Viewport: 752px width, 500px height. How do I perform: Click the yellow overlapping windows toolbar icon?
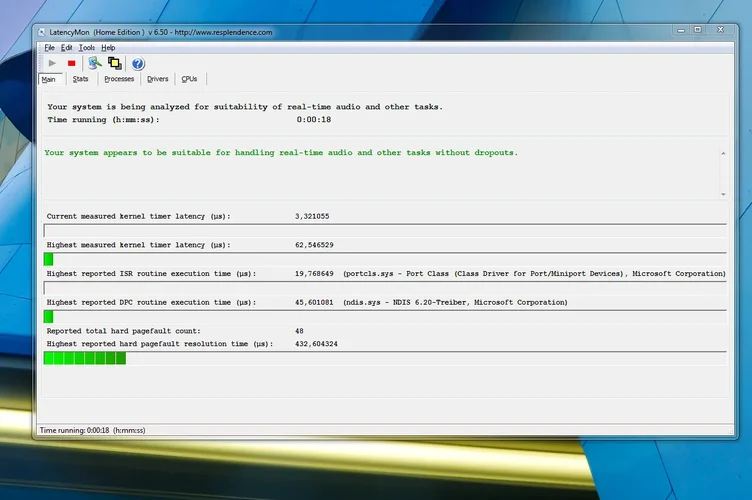click(115, 63)
